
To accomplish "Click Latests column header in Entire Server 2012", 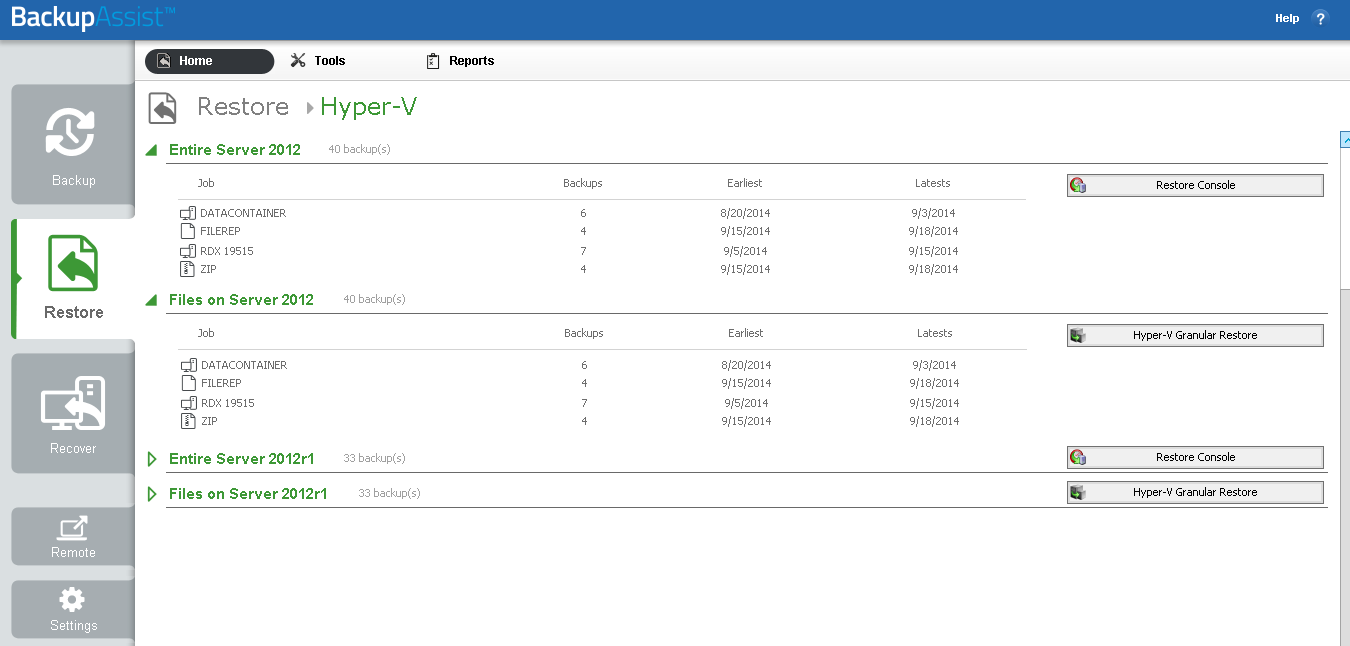I will pyautogui.click(x=933, y=183).
